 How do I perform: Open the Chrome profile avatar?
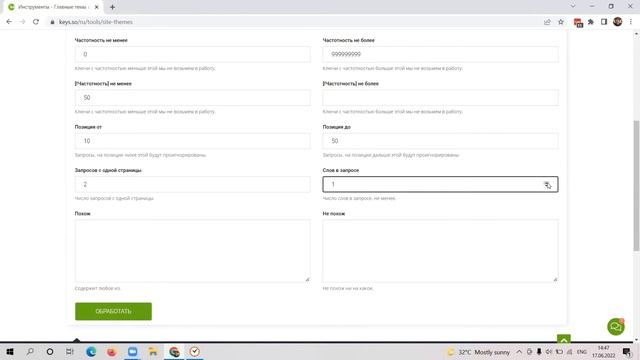618,22
